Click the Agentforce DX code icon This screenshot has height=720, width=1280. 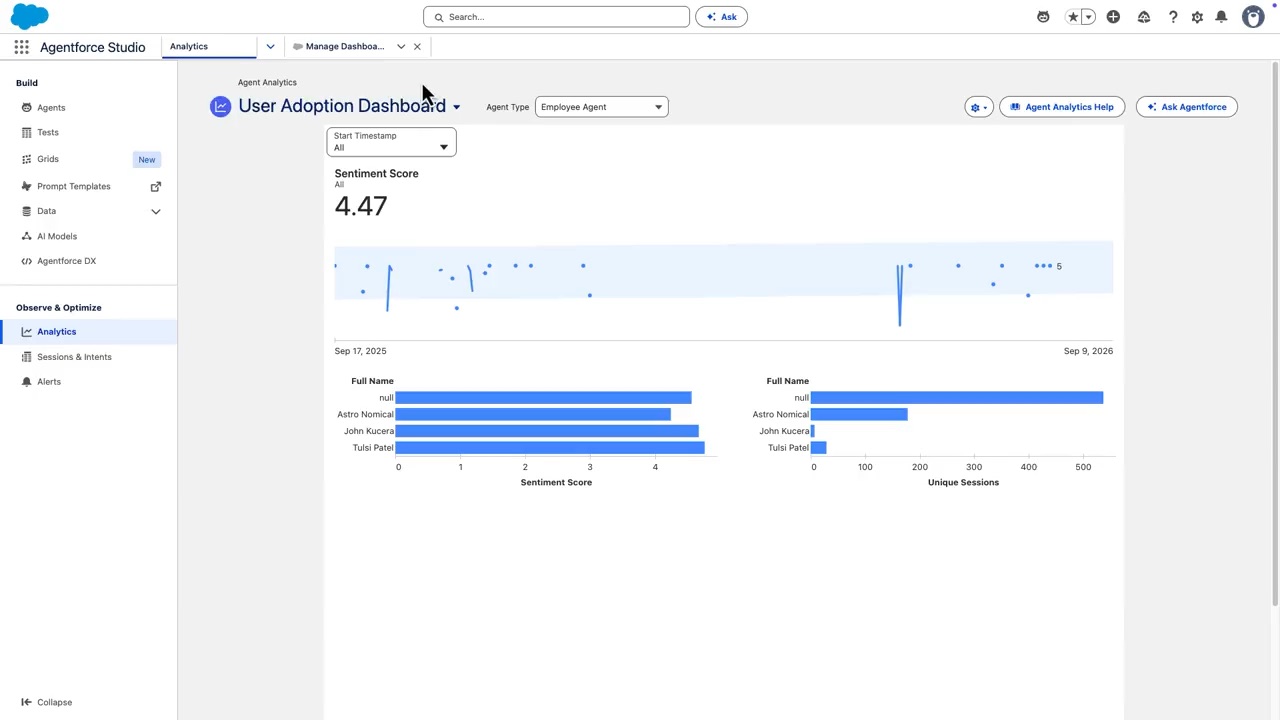tap(27, 261)
